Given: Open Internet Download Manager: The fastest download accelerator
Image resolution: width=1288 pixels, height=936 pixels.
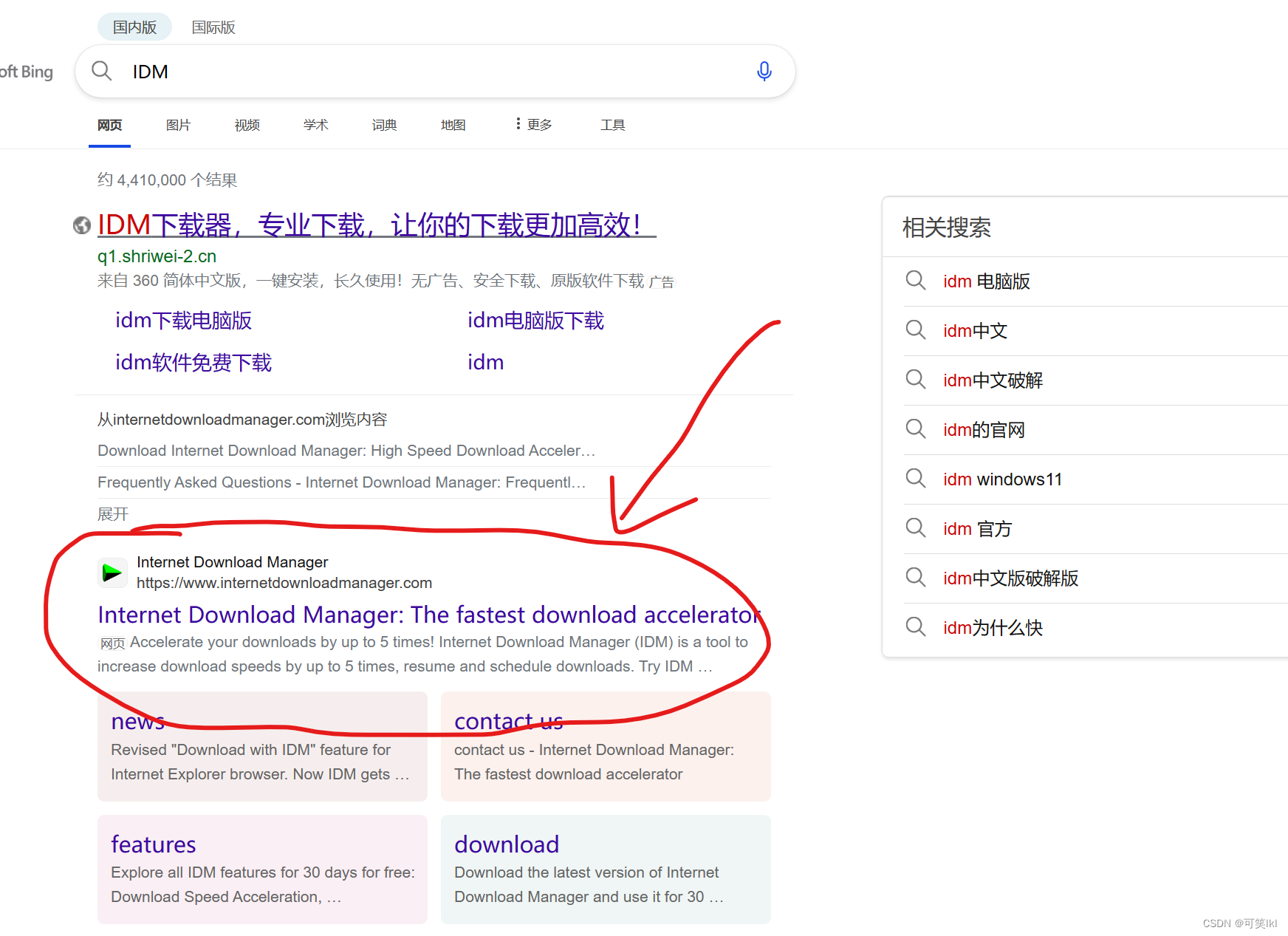Looking at the screenshot, I should pyautogui.click(x=428, y=615).
